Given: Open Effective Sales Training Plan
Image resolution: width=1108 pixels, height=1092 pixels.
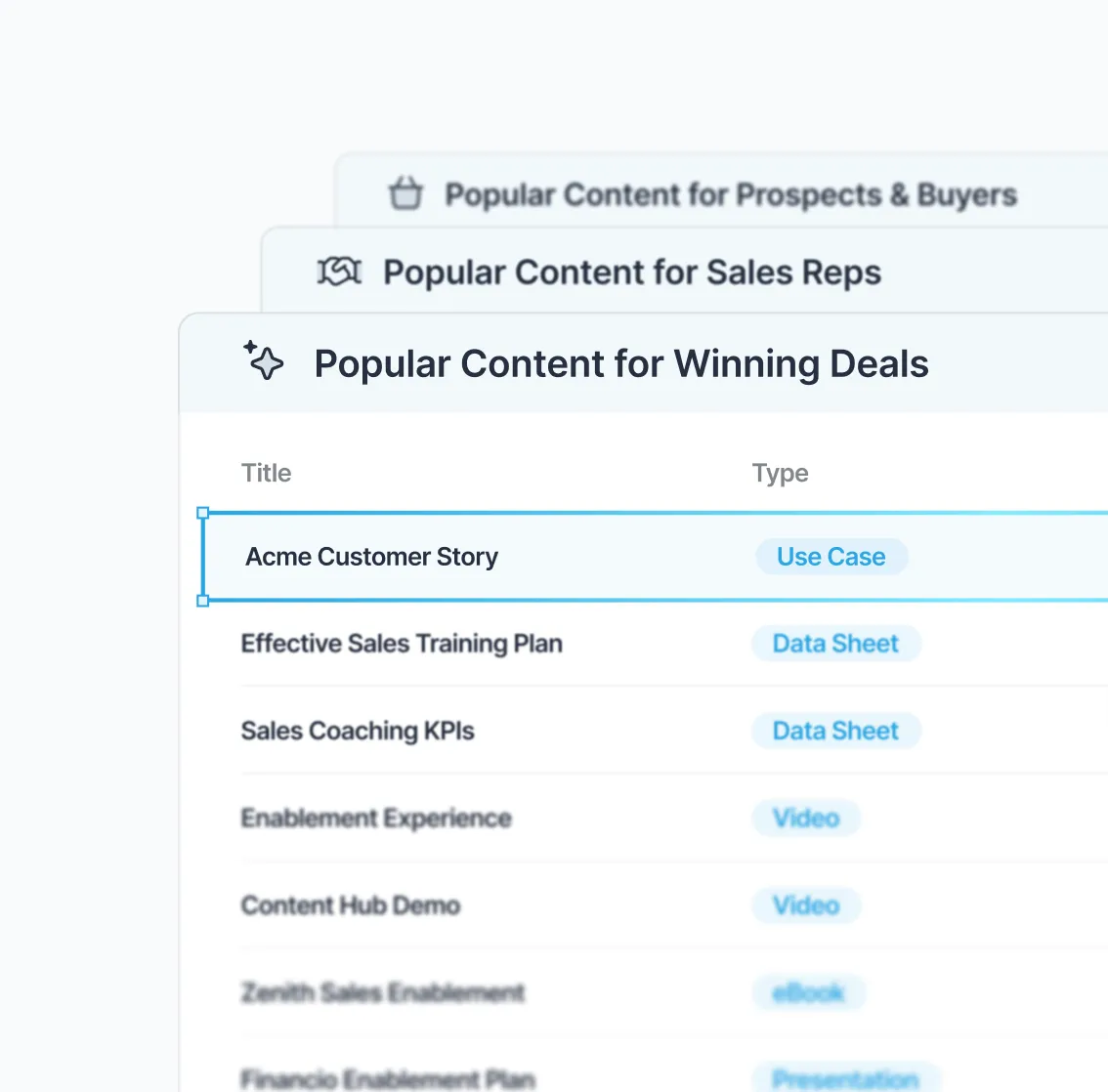Looking at the screenshot, I should [x=402, y=644].
